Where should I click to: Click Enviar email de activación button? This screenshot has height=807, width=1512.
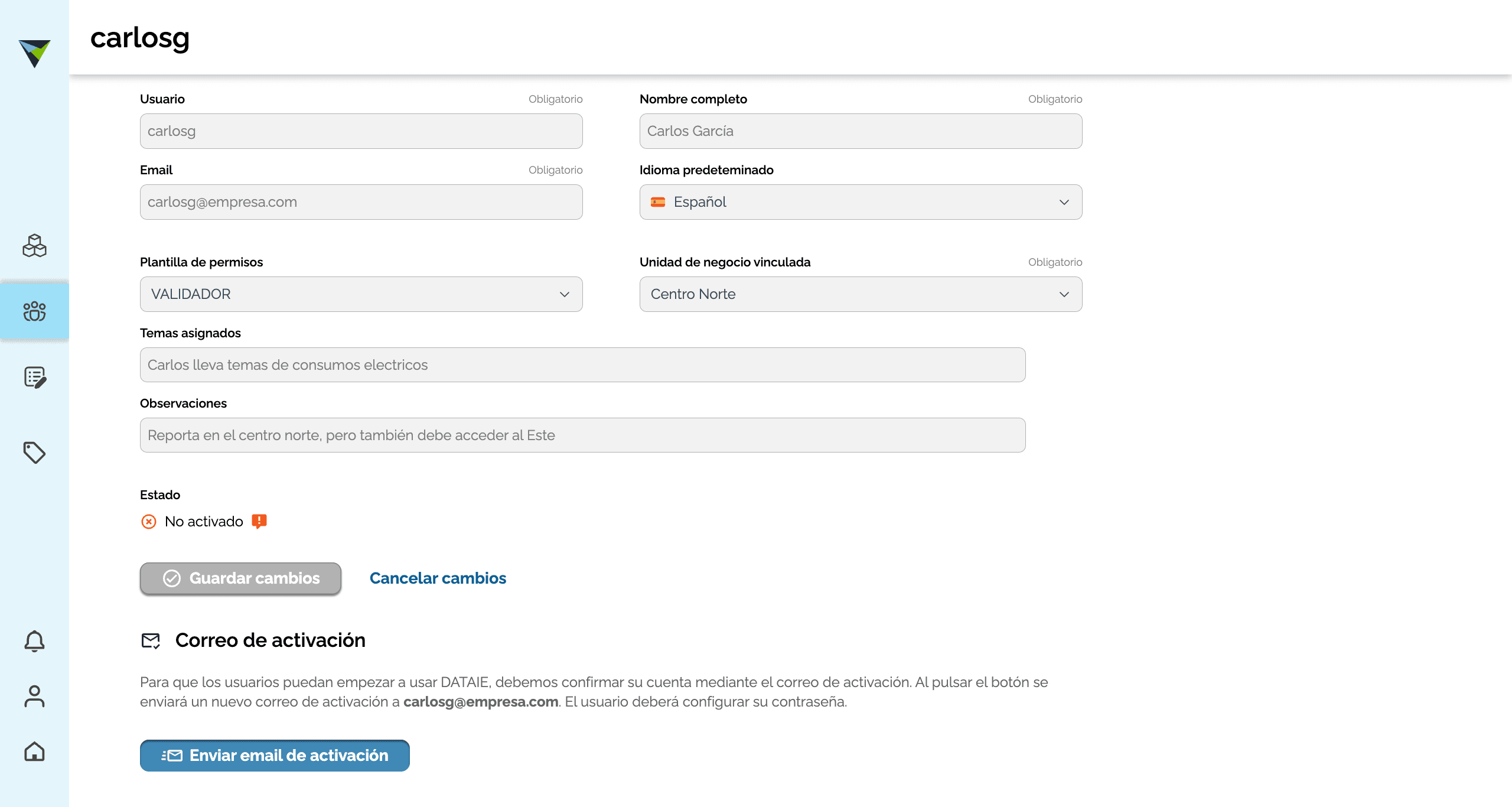pyautogui.click(x=275, y=756)
